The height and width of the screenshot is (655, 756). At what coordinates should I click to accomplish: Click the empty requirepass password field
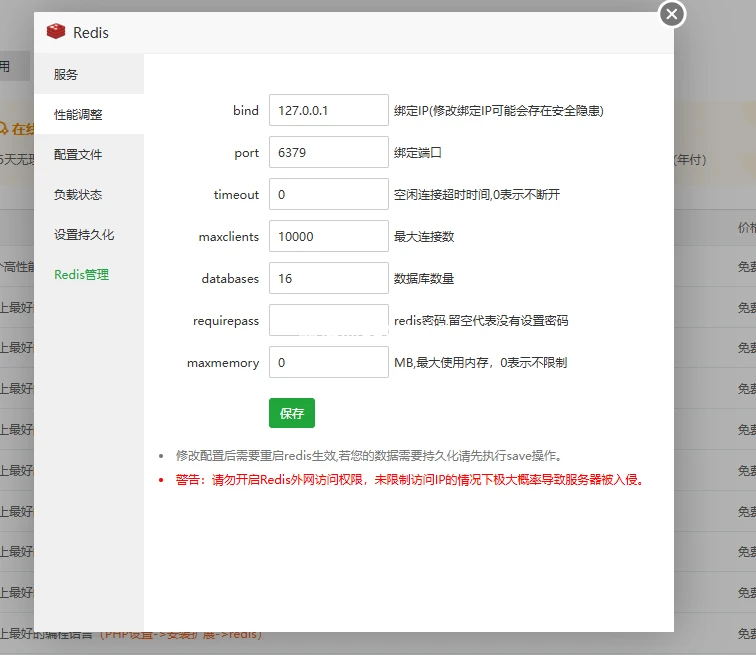(x=329, y=320)
